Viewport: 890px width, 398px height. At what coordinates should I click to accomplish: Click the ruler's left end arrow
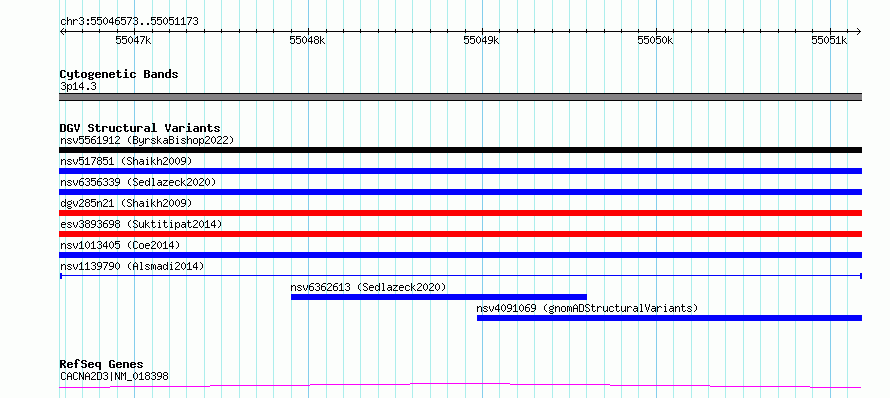coord(62,31)
